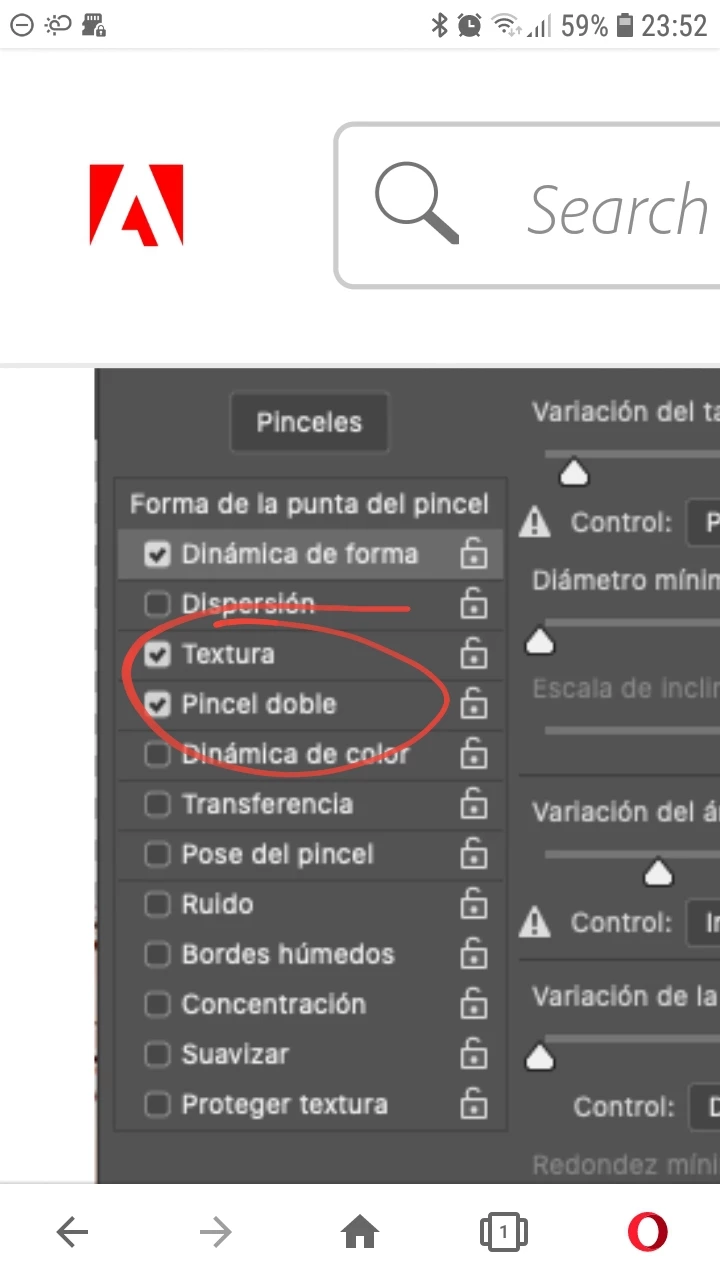Uncheck Dinámica de forma checkbox
Screen dimensions: 720x1280
point(157,554)
